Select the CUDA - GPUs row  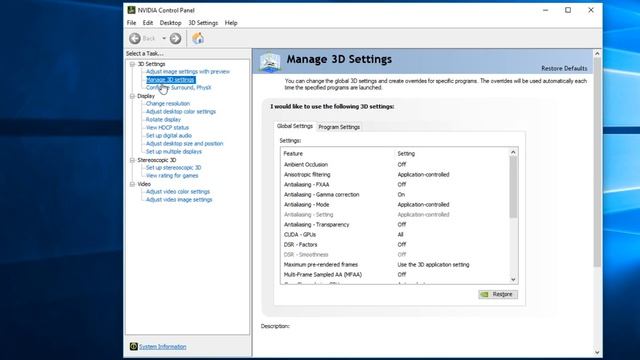[395, 234]
